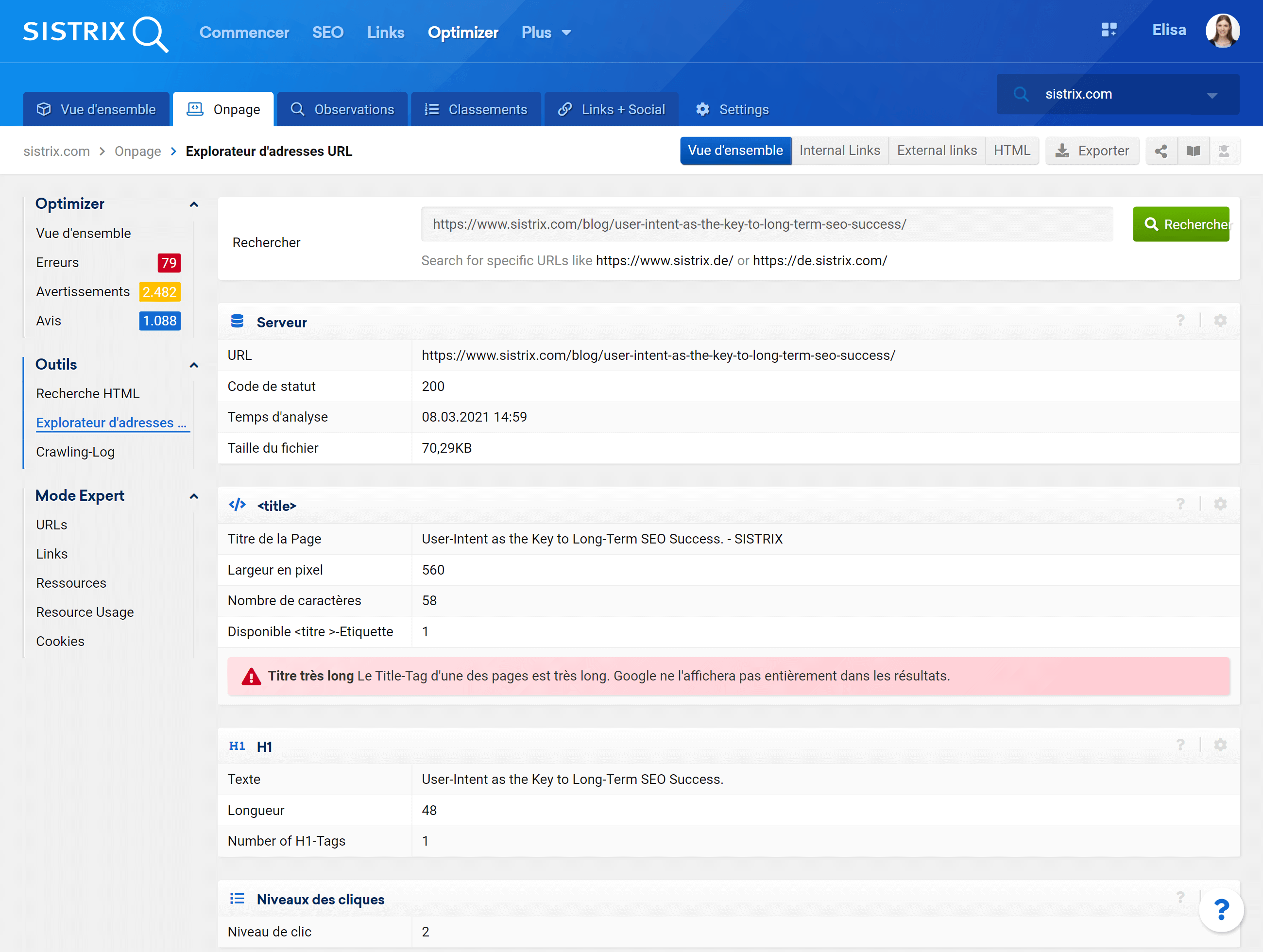This screenshot has height=952, width=1263.
Task: Open Resource Usage in Mode Expert
Action: 85,612
